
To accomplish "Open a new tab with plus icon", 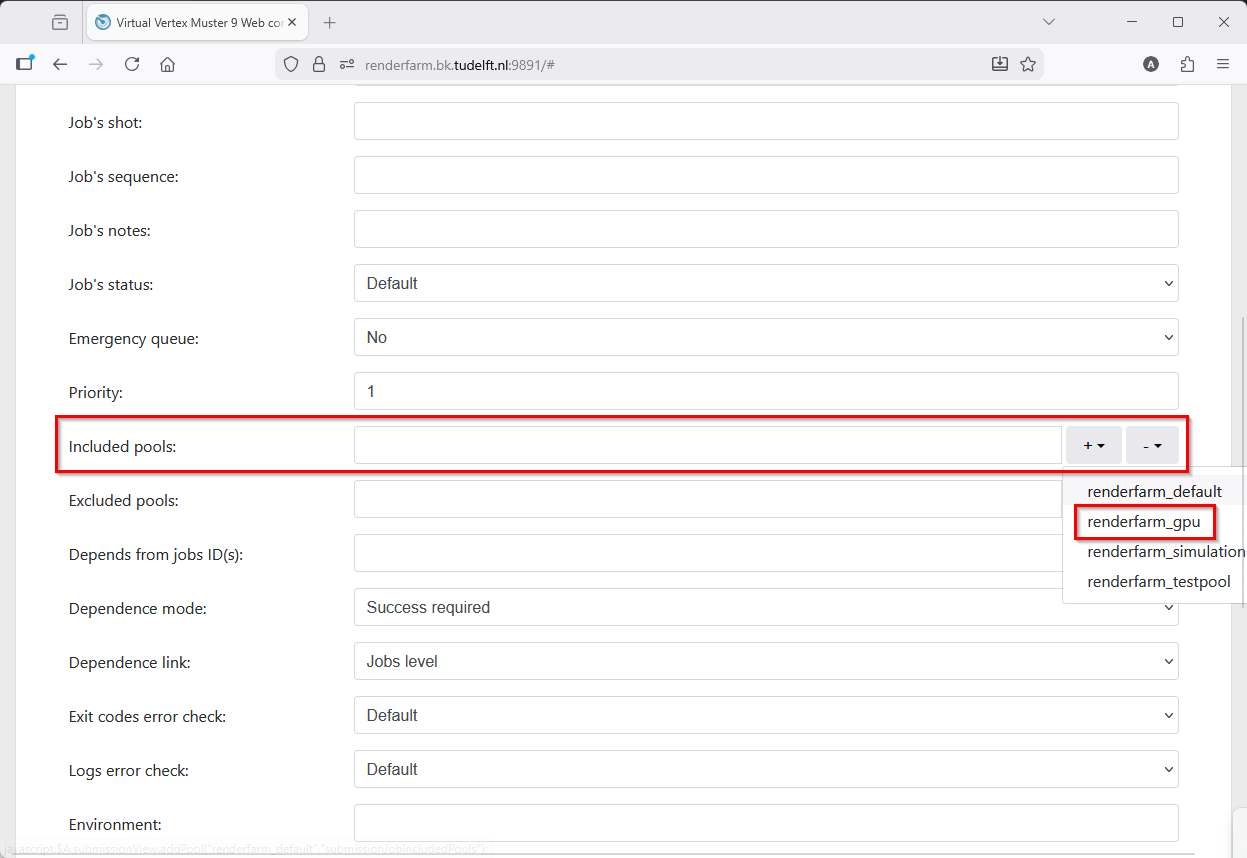I will tap(330, 22).
